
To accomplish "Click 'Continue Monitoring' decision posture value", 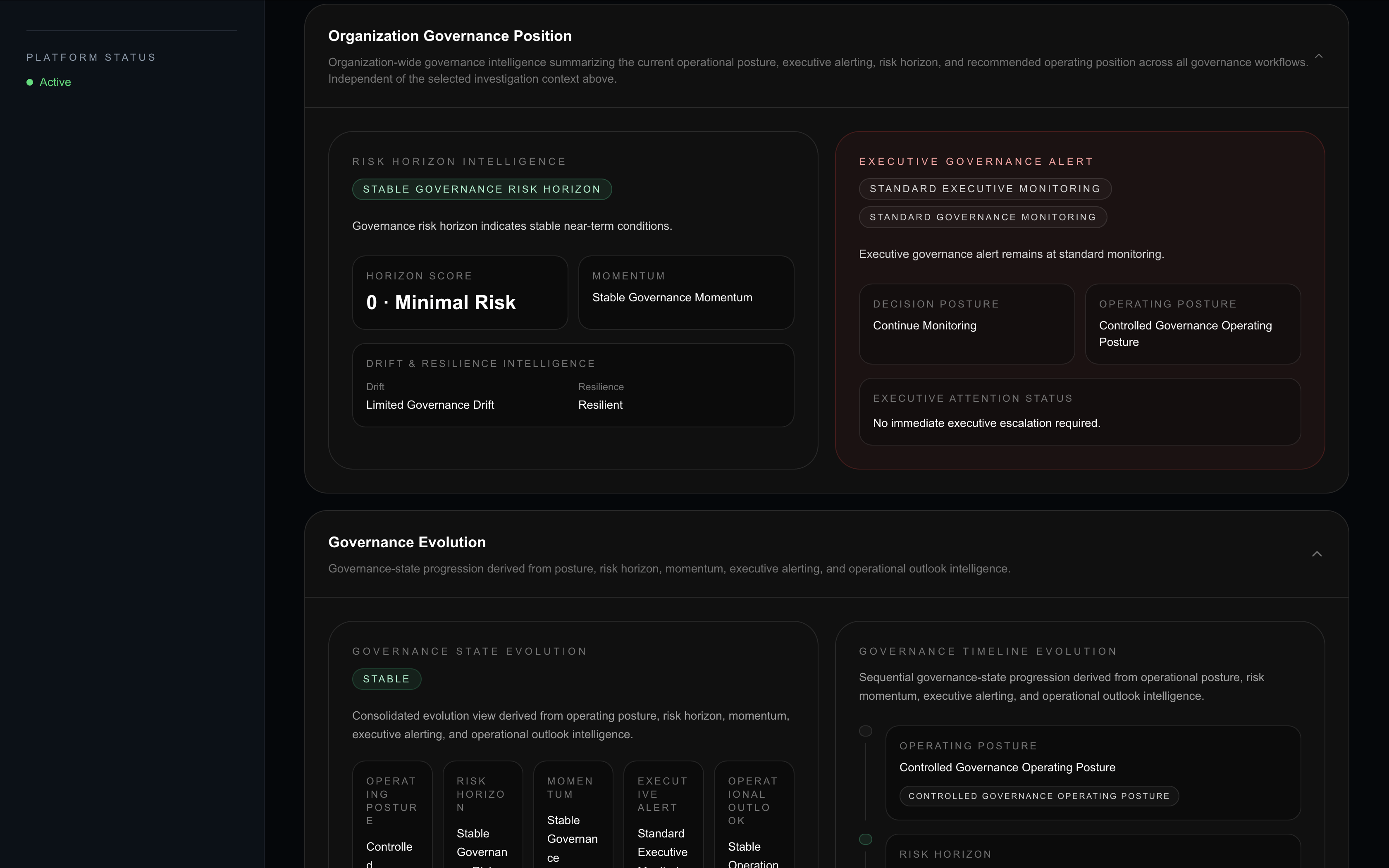I will [925, 326].
